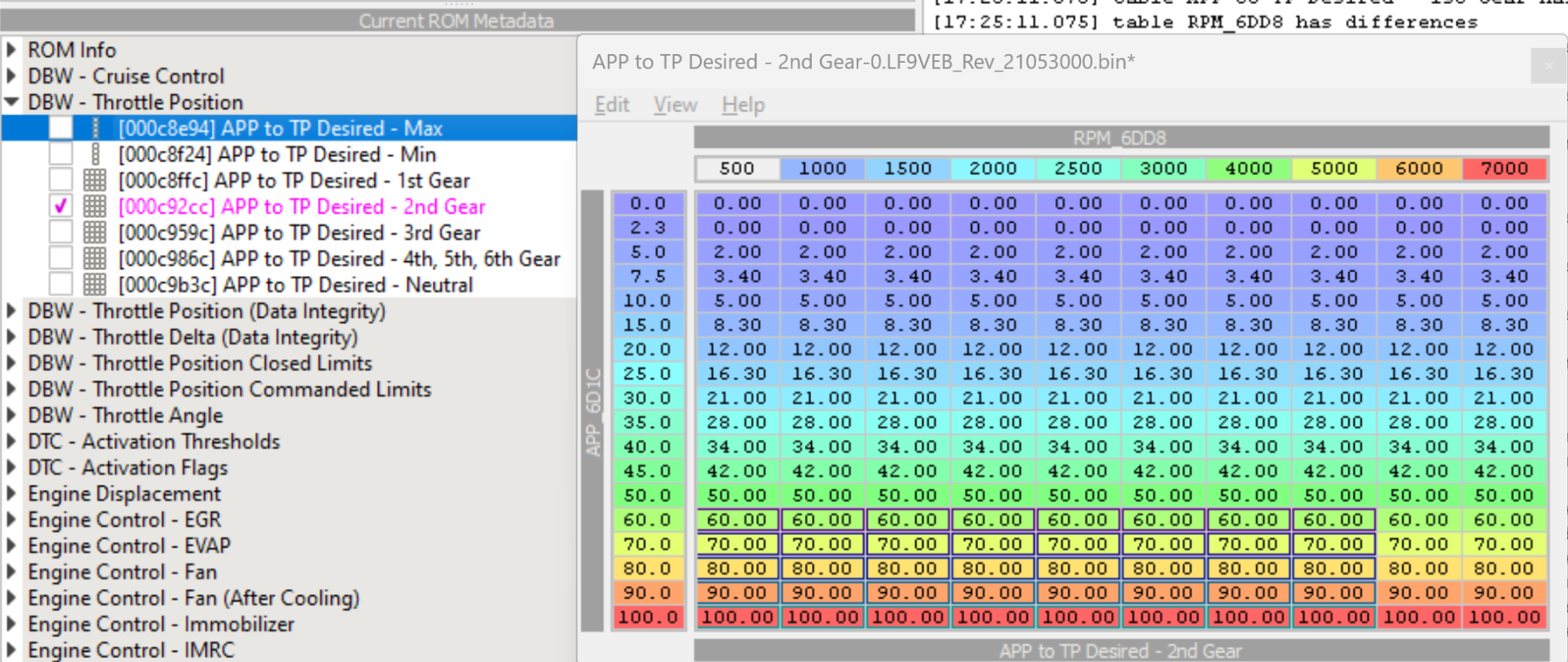This screenshot has width=1568, height=662.
Task: Click the 100.0 APP row header
Action: (648, 617)
